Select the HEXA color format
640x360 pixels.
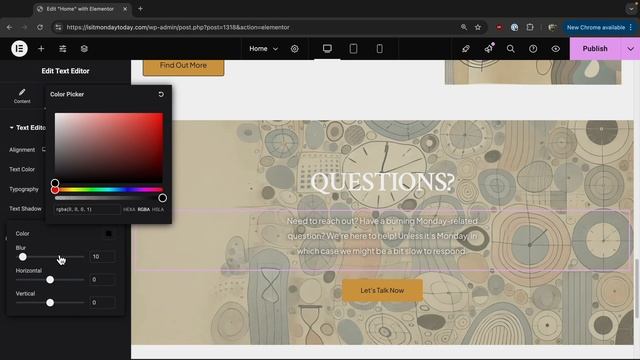click(129, 209)
